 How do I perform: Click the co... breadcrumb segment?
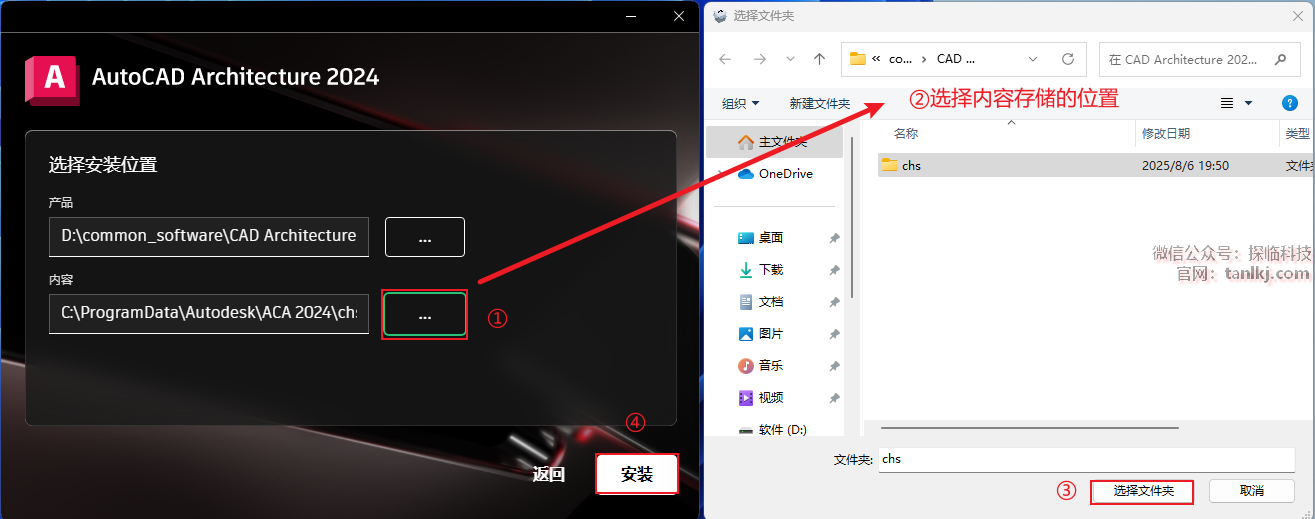[900, 59]
